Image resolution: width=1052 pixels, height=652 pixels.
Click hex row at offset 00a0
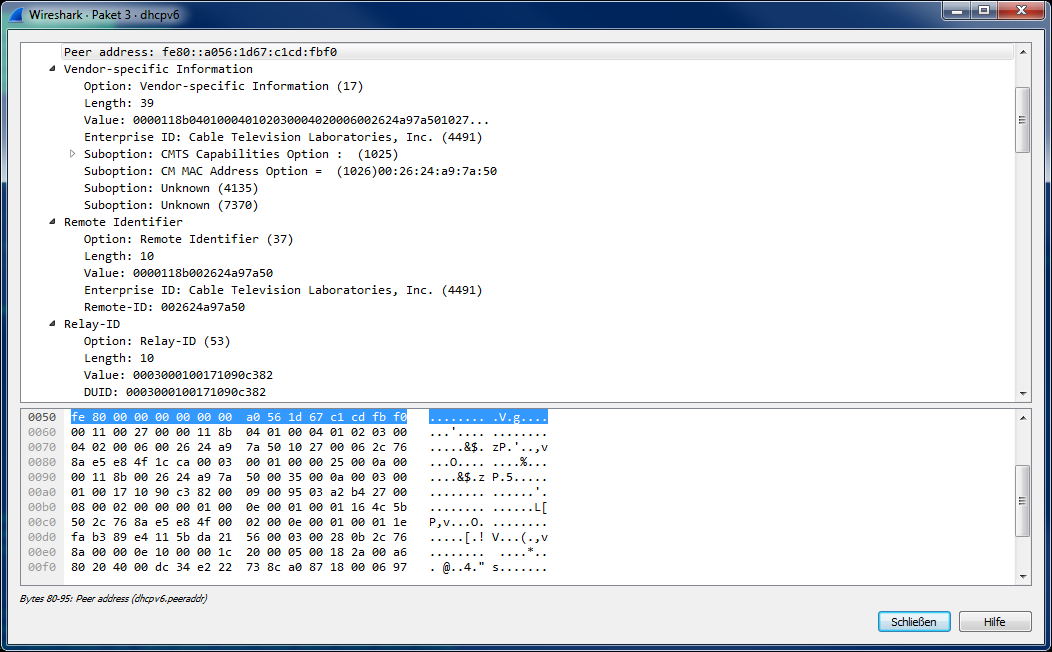[238, 492]
